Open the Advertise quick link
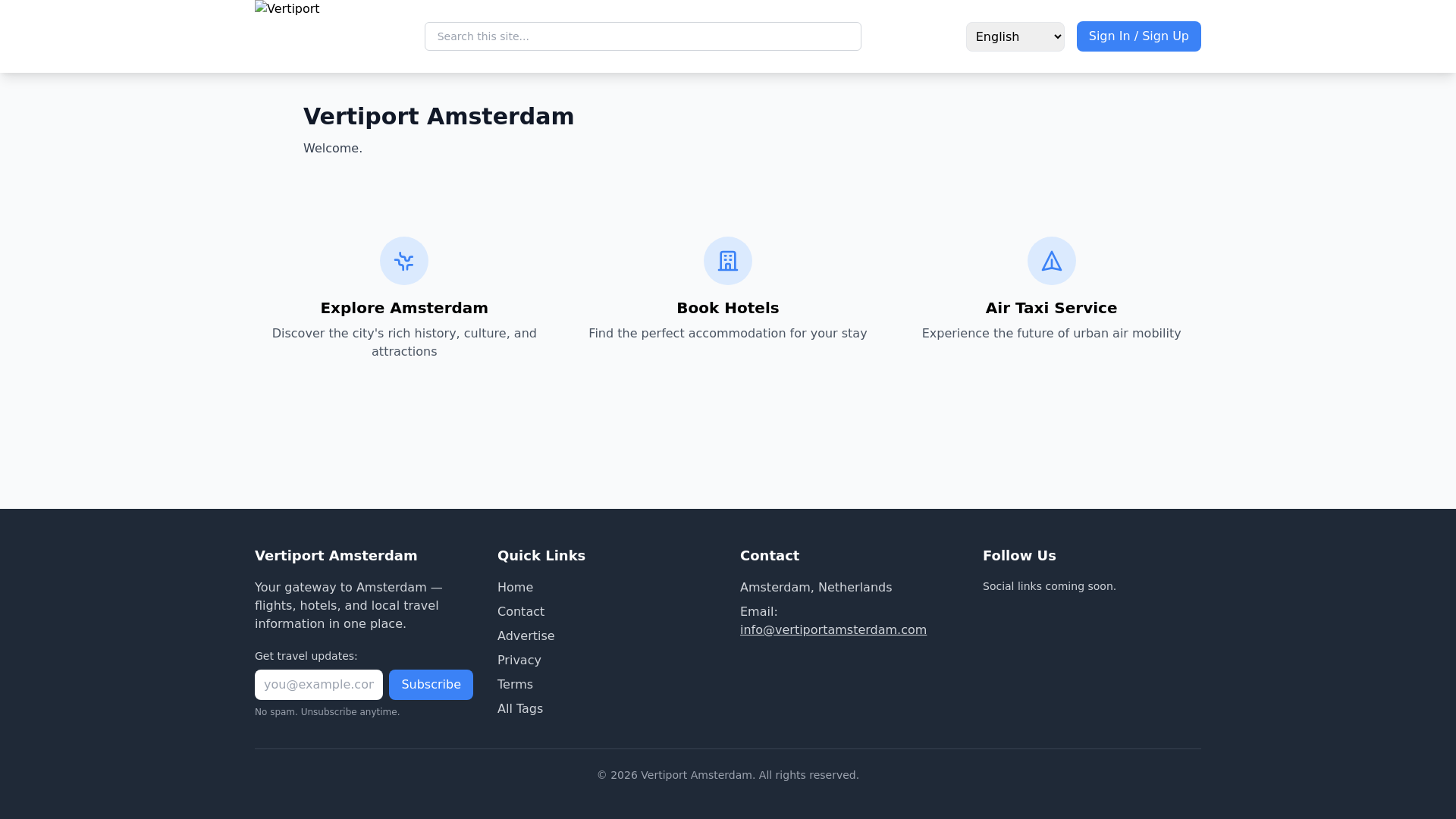 pyautogui.click(x=526, y=636)
